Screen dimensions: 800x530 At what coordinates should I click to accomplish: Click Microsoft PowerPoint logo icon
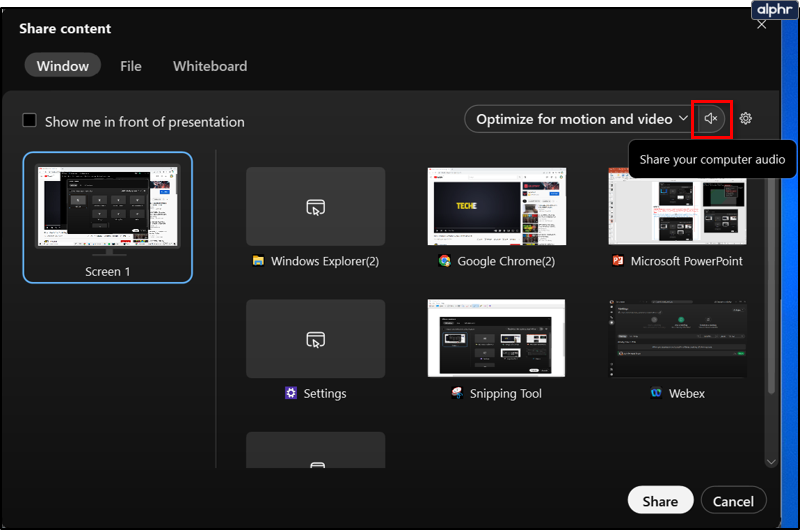618,261
